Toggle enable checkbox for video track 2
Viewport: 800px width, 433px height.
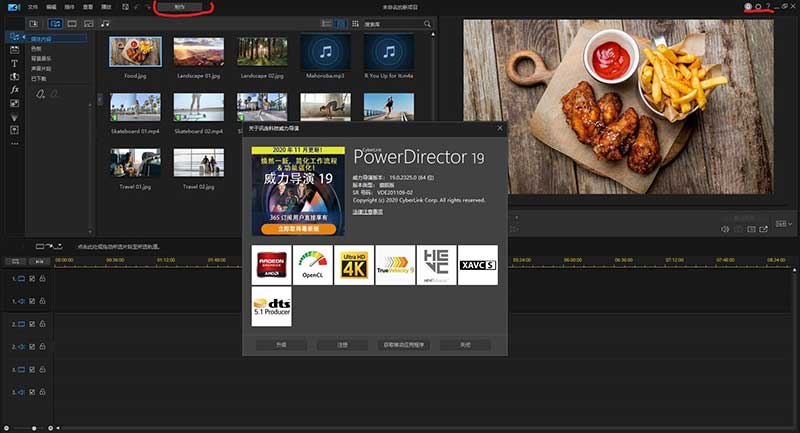click(x=32, y=324)
